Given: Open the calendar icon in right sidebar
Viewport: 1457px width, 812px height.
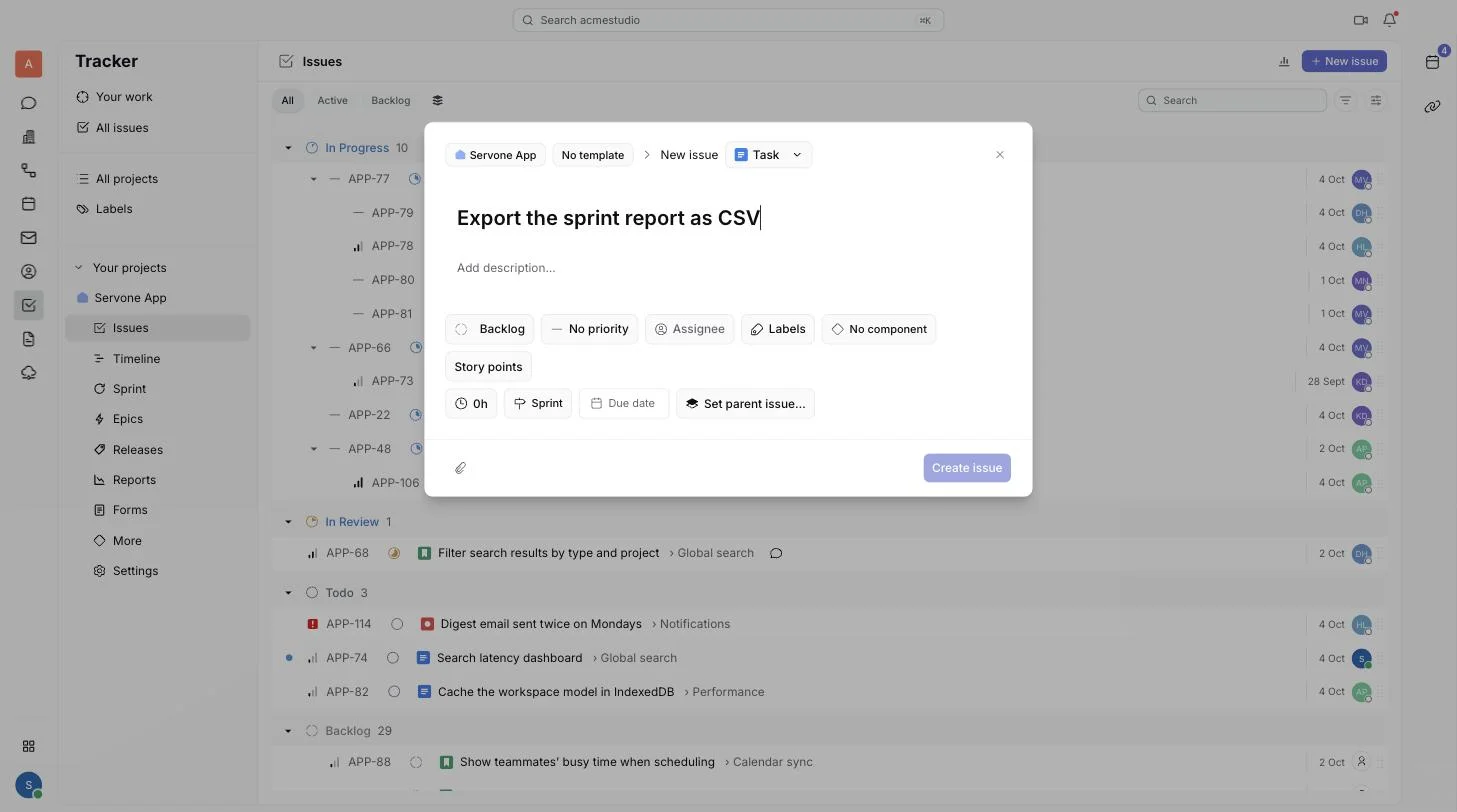Looking at the screenshot, I should click(x=1432, y=62).
